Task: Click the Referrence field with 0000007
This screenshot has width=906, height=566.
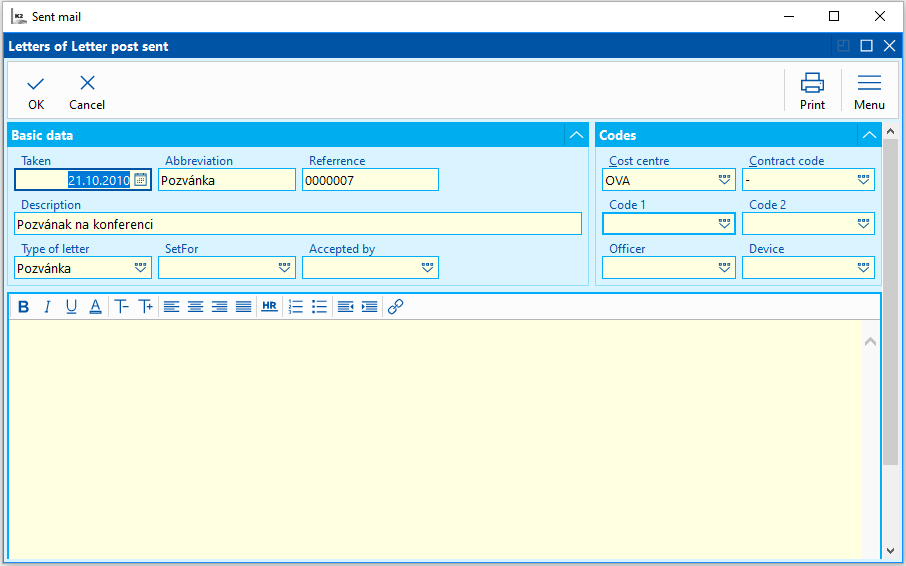Action: [x=370, y=180]
